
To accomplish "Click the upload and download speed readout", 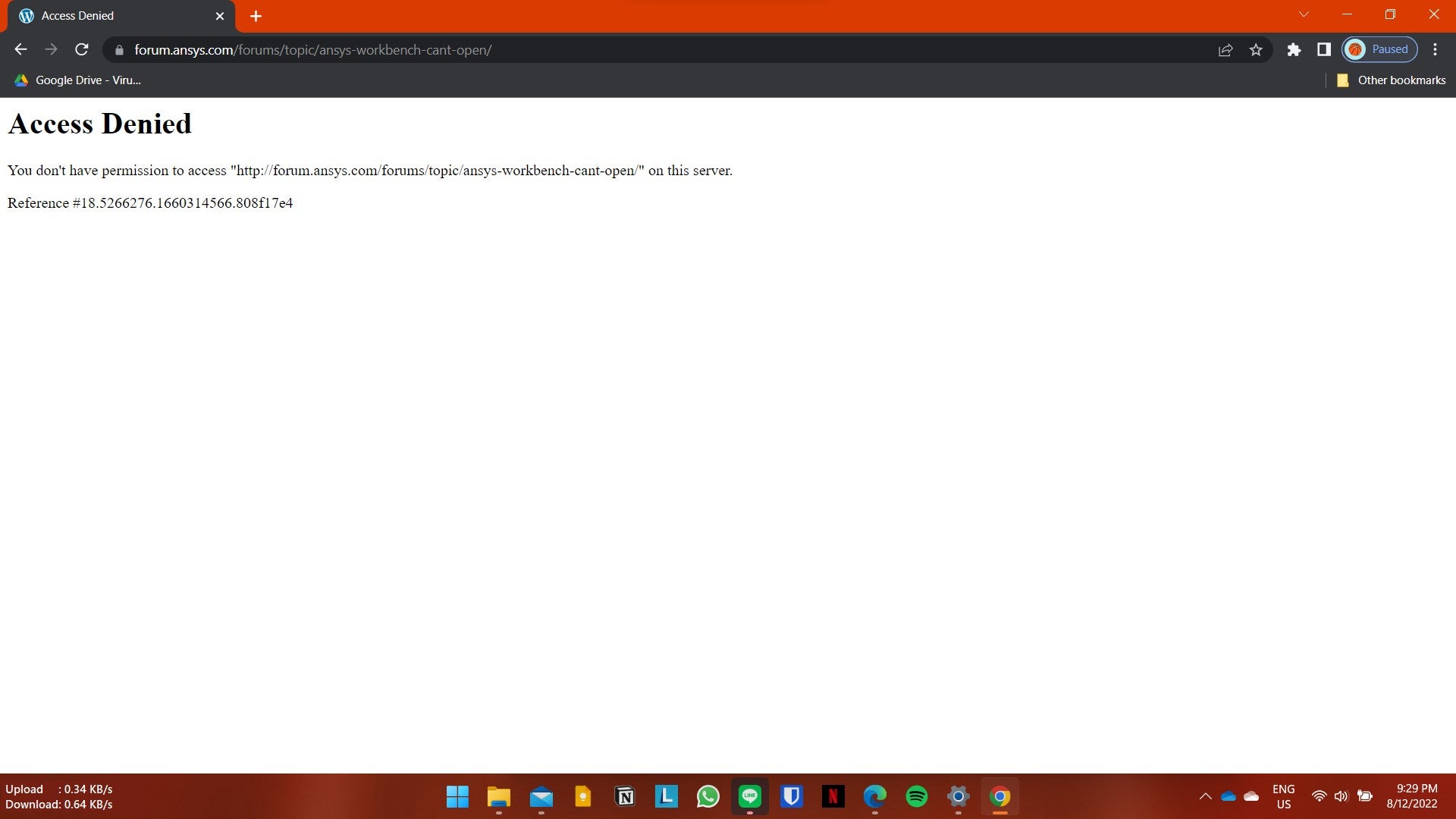I will (59, 796).
